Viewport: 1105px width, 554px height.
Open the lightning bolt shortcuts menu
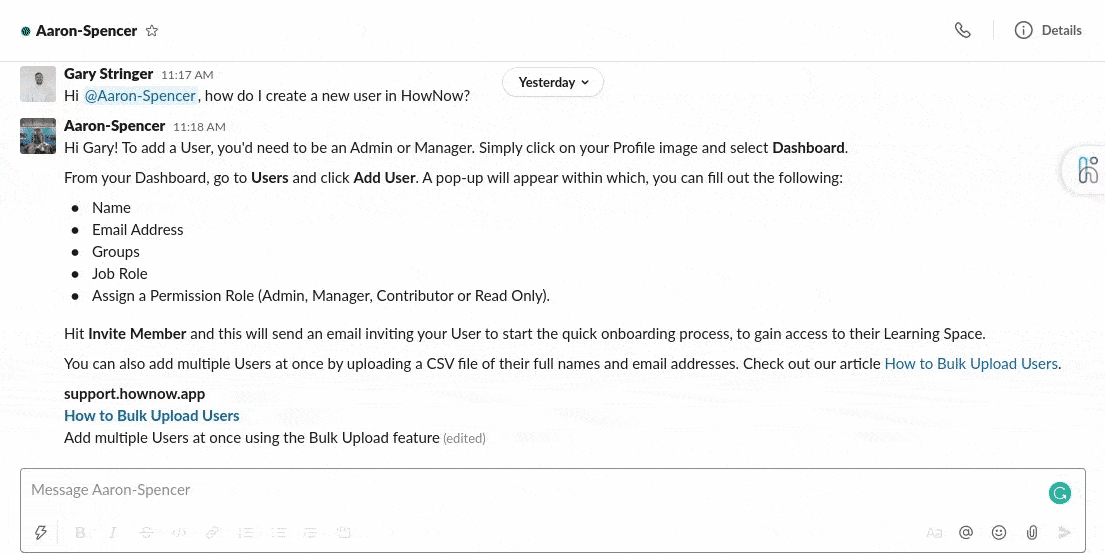pyautogui.click(x=41, y=533)
